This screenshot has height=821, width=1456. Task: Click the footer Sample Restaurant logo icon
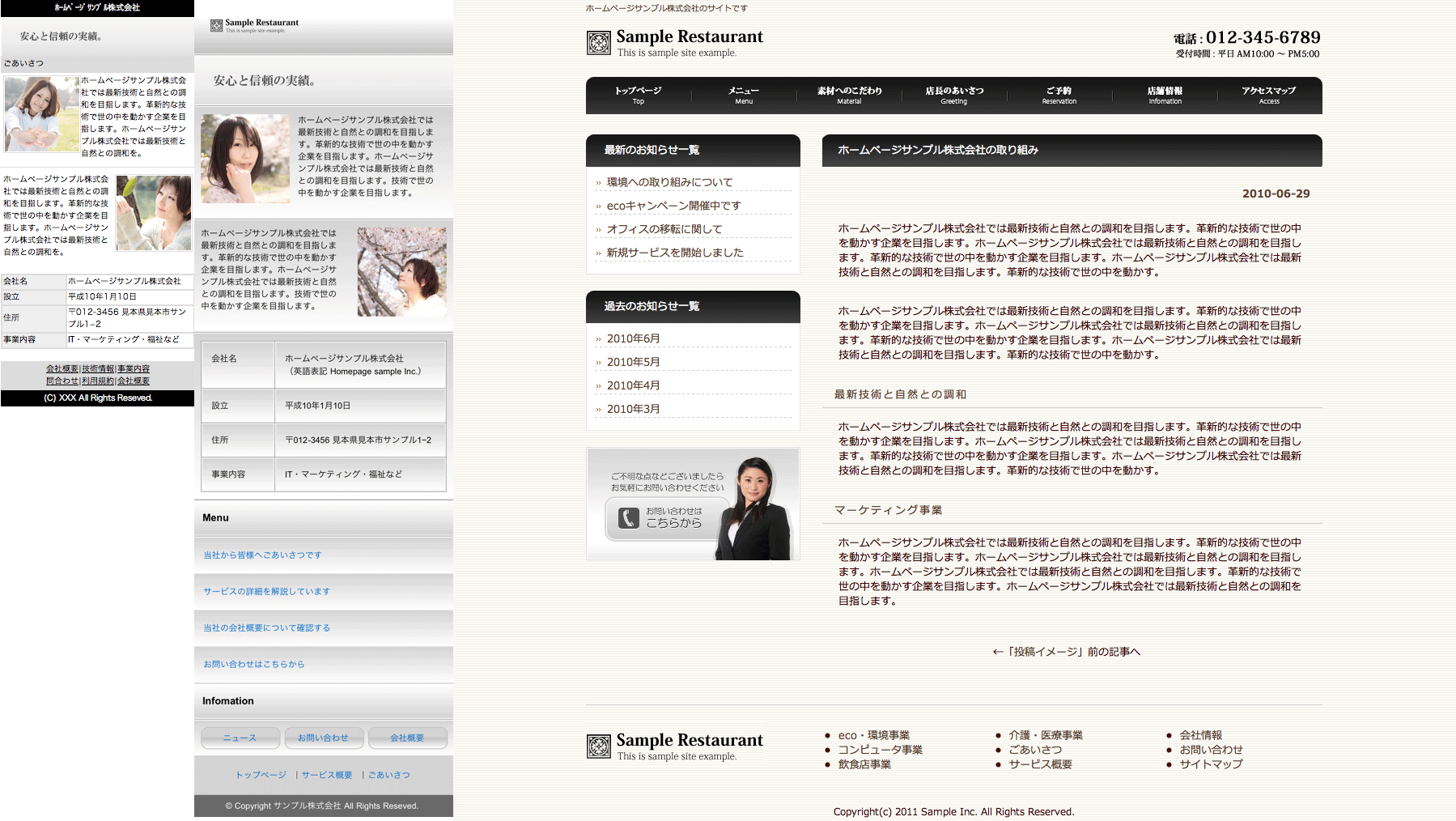[x=598, y=747]
